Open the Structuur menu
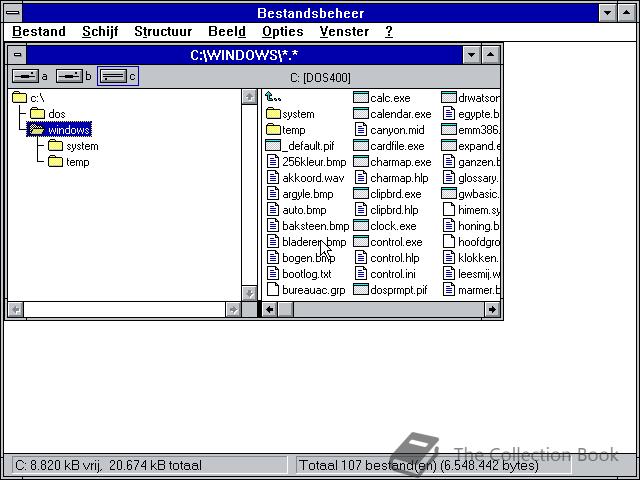The height and width of the screenshot is (480, 640). point(163,31)
